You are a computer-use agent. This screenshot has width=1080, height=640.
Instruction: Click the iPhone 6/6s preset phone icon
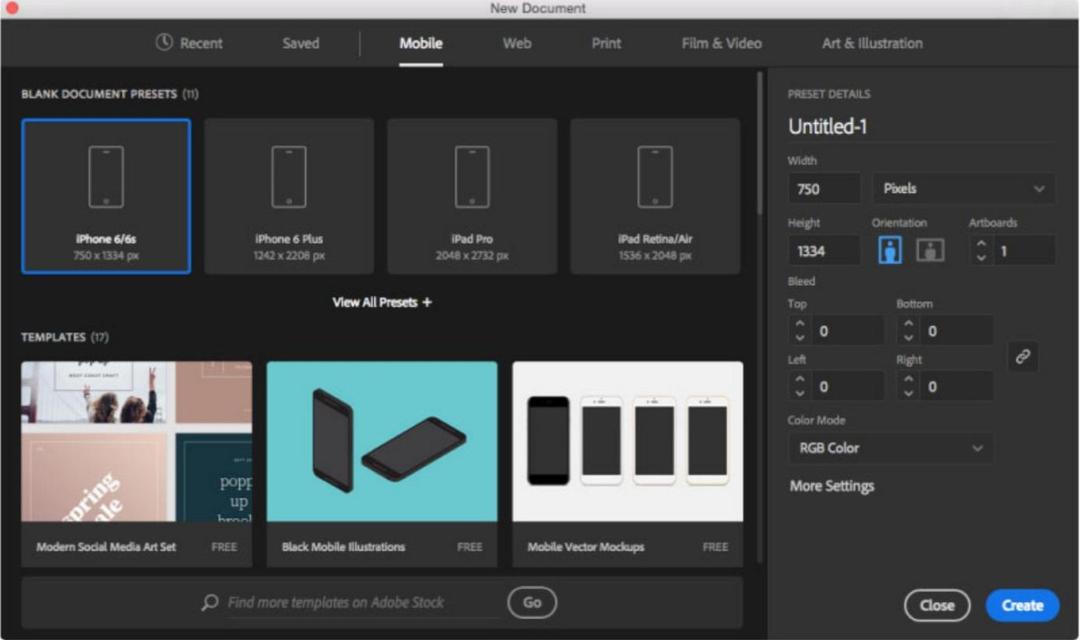[105, 178]
